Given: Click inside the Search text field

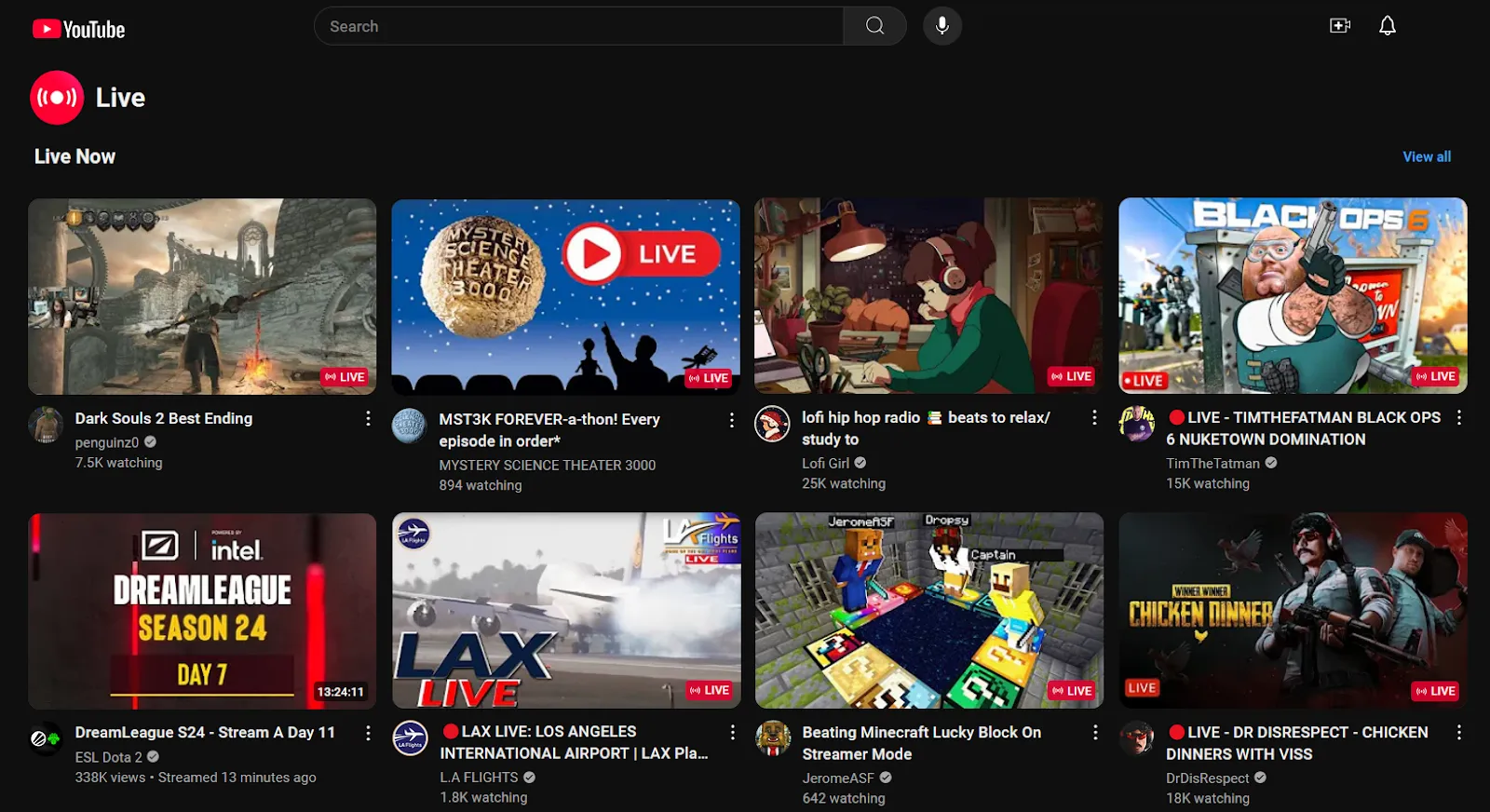Looking at the screenshot, I should tap(577, 26).
